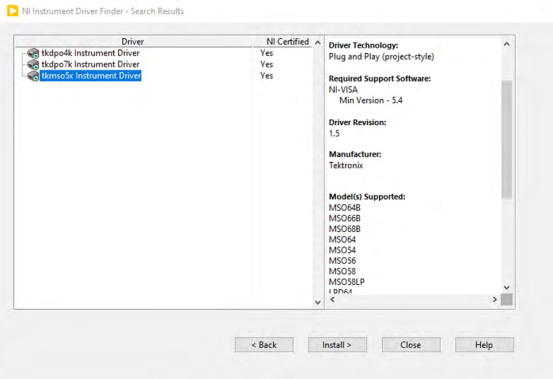
Task: Close the driver finder dialog
Action: tap(411, 345)
